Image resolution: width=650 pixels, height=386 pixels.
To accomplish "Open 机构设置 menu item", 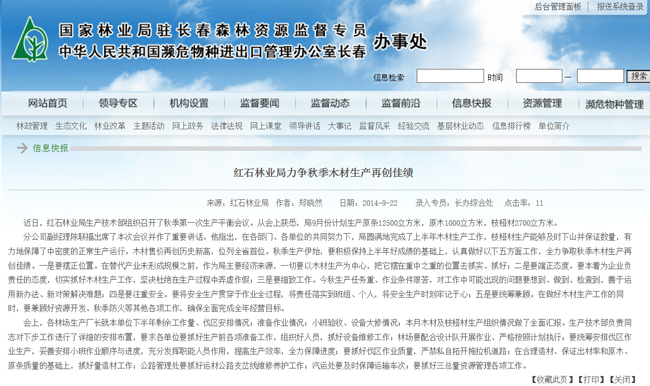I will pyautogui.click(x=189, y=103).
